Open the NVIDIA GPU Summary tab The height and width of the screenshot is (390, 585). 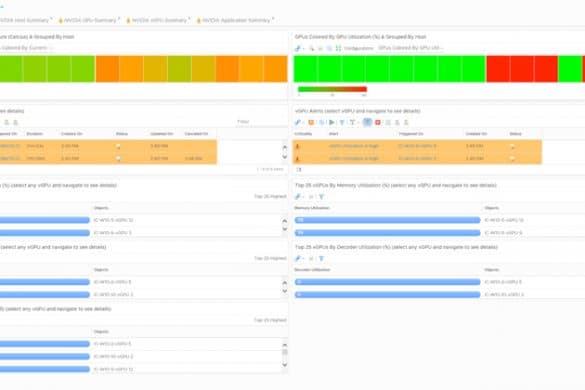(x=90, y=20)
